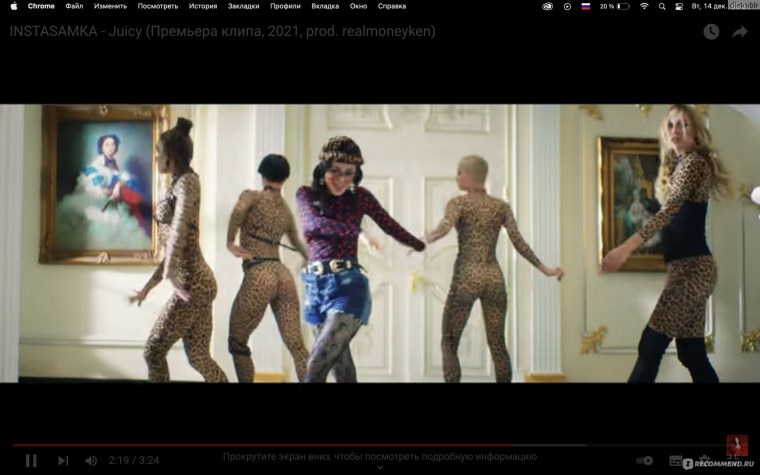Switch keyboard layout via Russian flag
760x475 pixels.
[x=586, y=6]
